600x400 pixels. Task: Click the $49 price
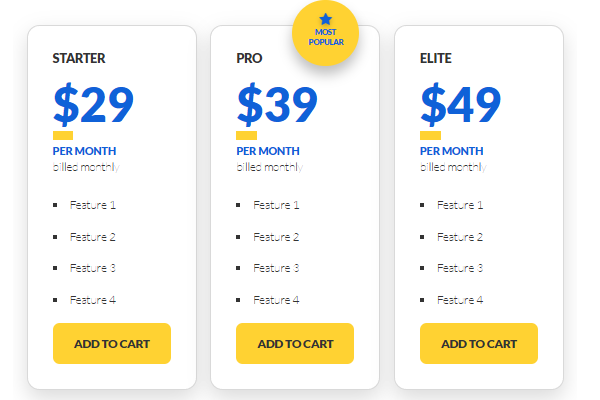coord(461,103)
